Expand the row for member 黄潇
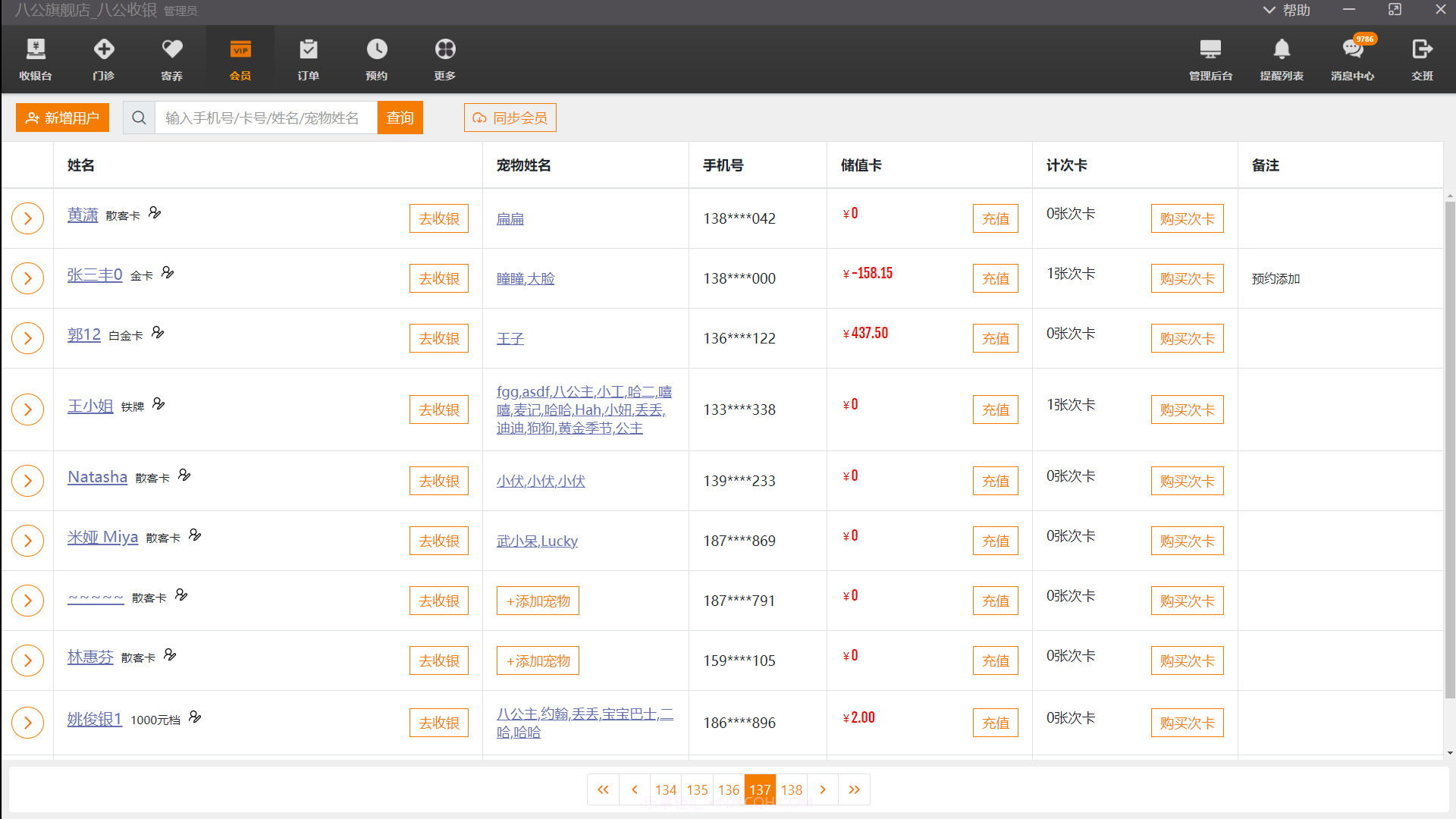Image resolution: width=1456 pixels, height=819 pixels. 27,218
